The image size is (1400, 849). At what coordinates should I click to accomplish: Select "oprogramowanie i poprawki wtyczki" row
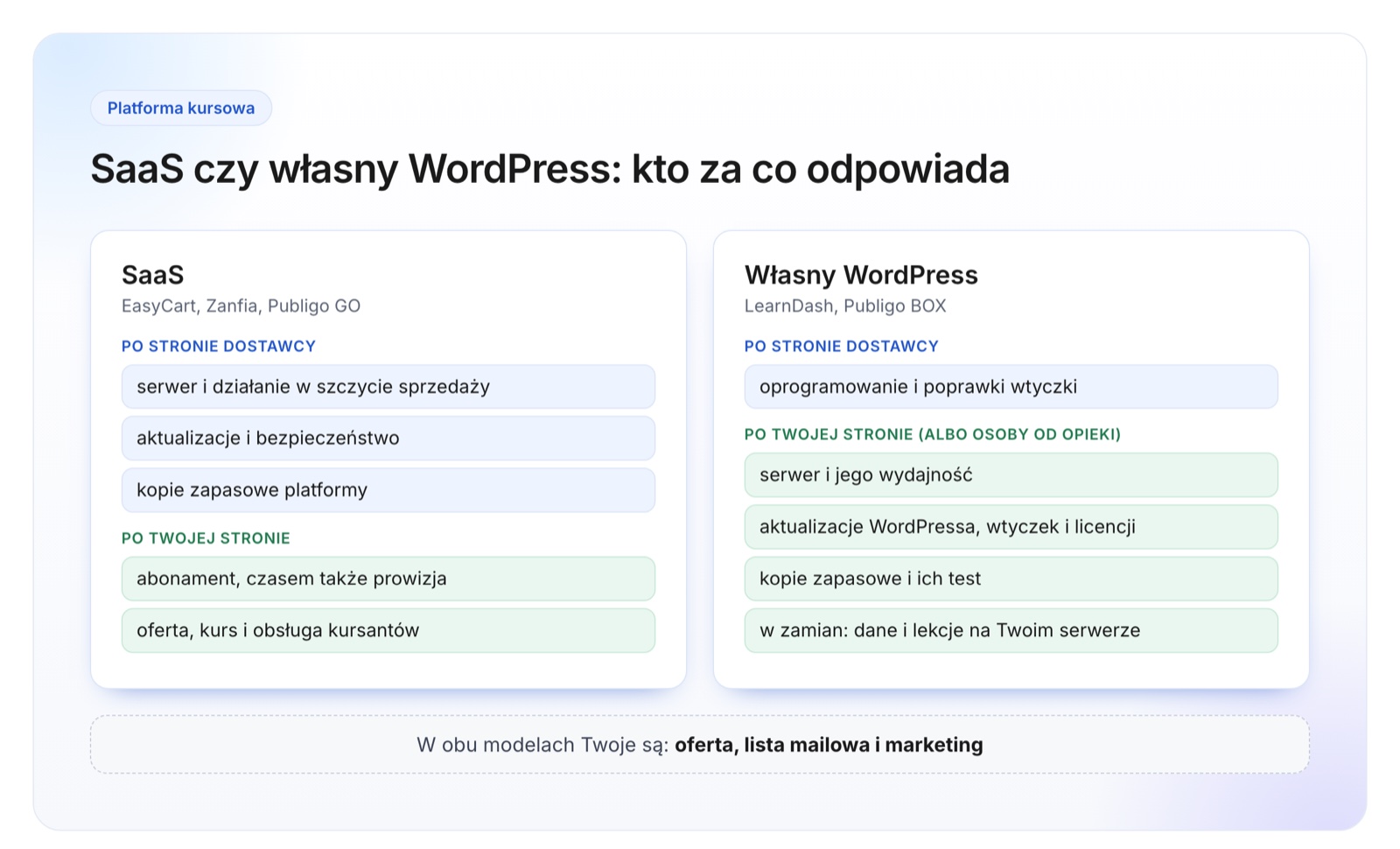click(1011, 387)
